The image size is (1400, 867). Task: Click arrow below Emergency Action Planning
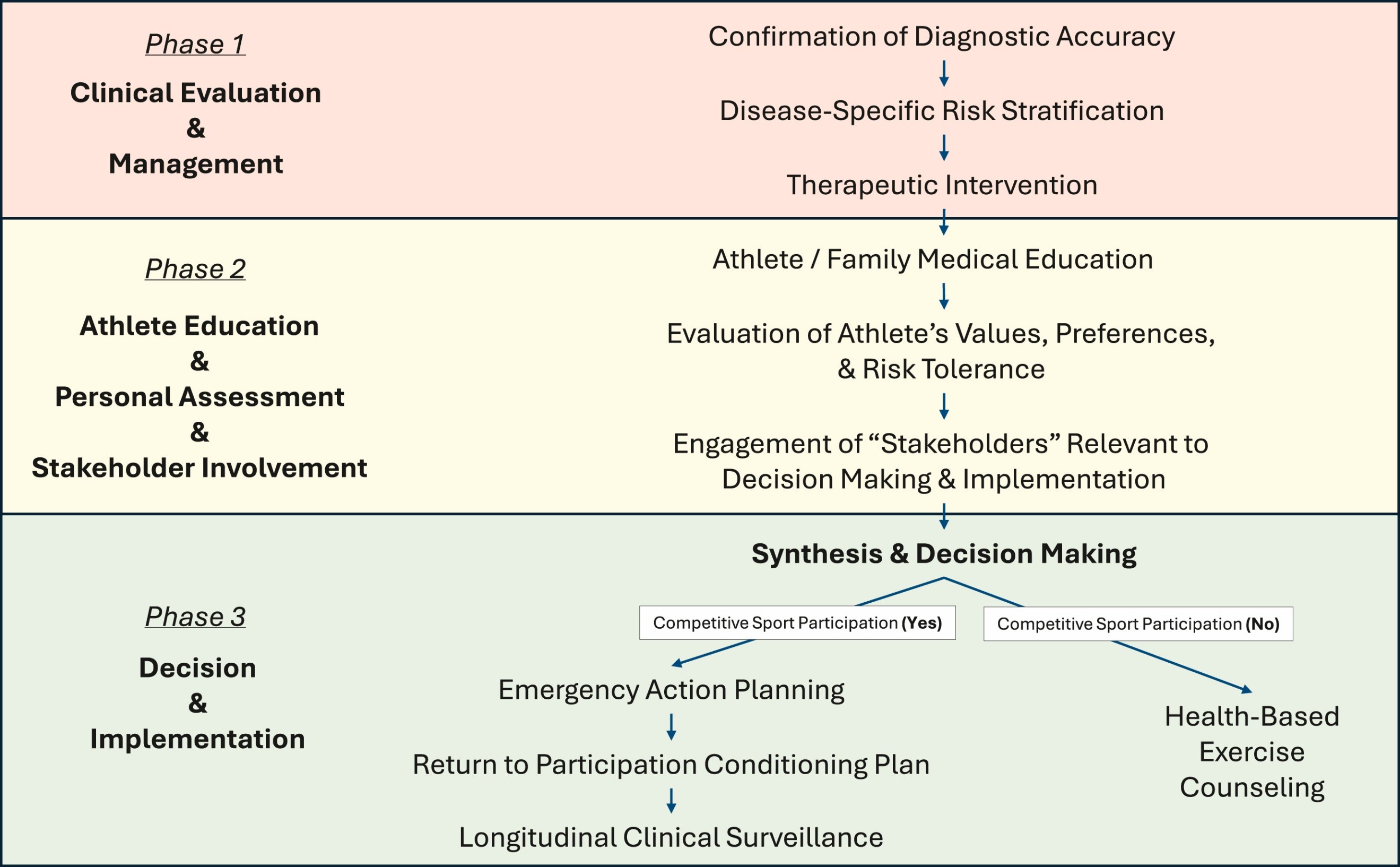671,727
